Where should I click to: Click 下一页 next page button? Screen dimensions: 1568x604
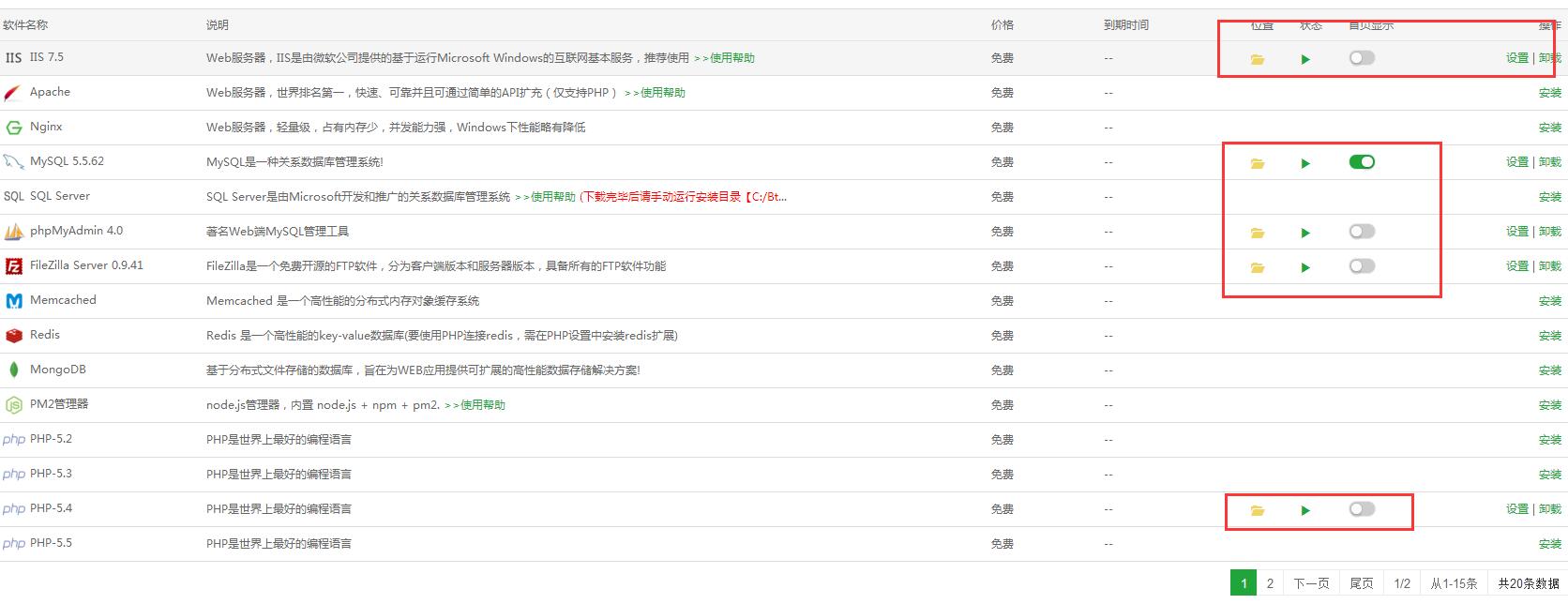(x=1311, y=583)
